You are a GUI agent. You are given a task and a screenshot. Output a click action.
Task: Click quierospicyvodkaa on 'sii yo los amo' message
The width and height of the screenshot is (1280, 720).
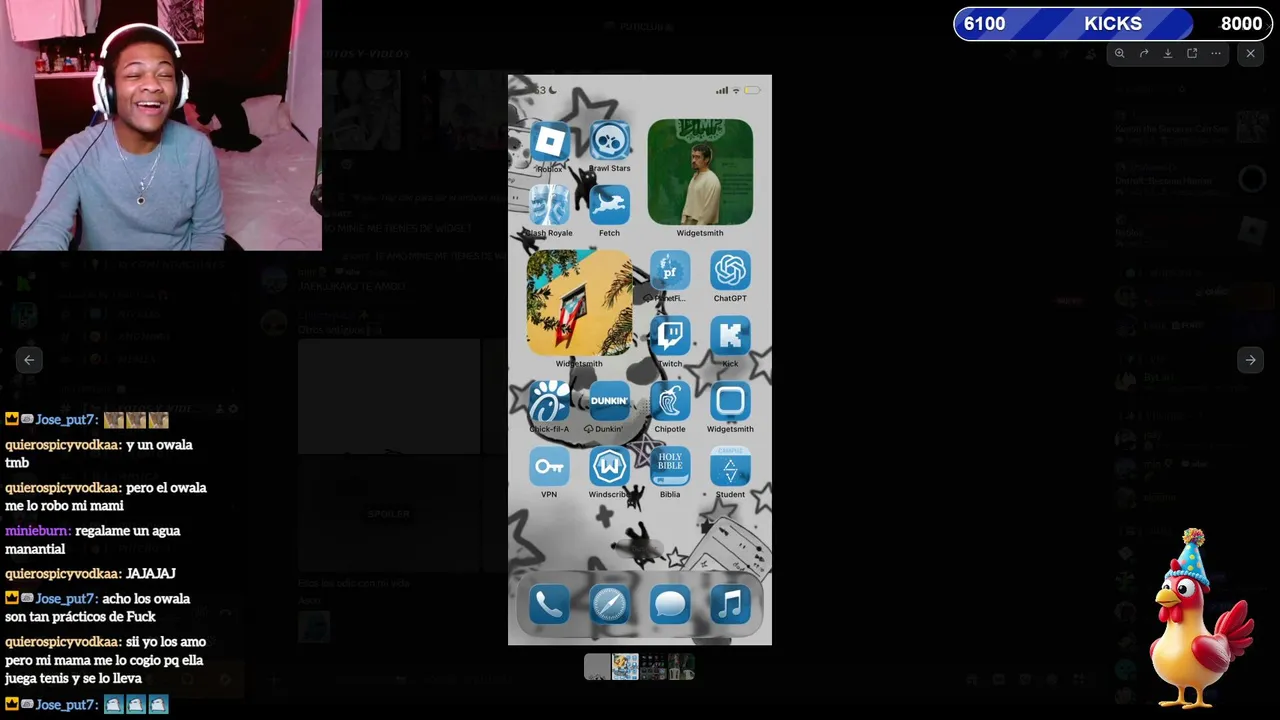point(63,642)
